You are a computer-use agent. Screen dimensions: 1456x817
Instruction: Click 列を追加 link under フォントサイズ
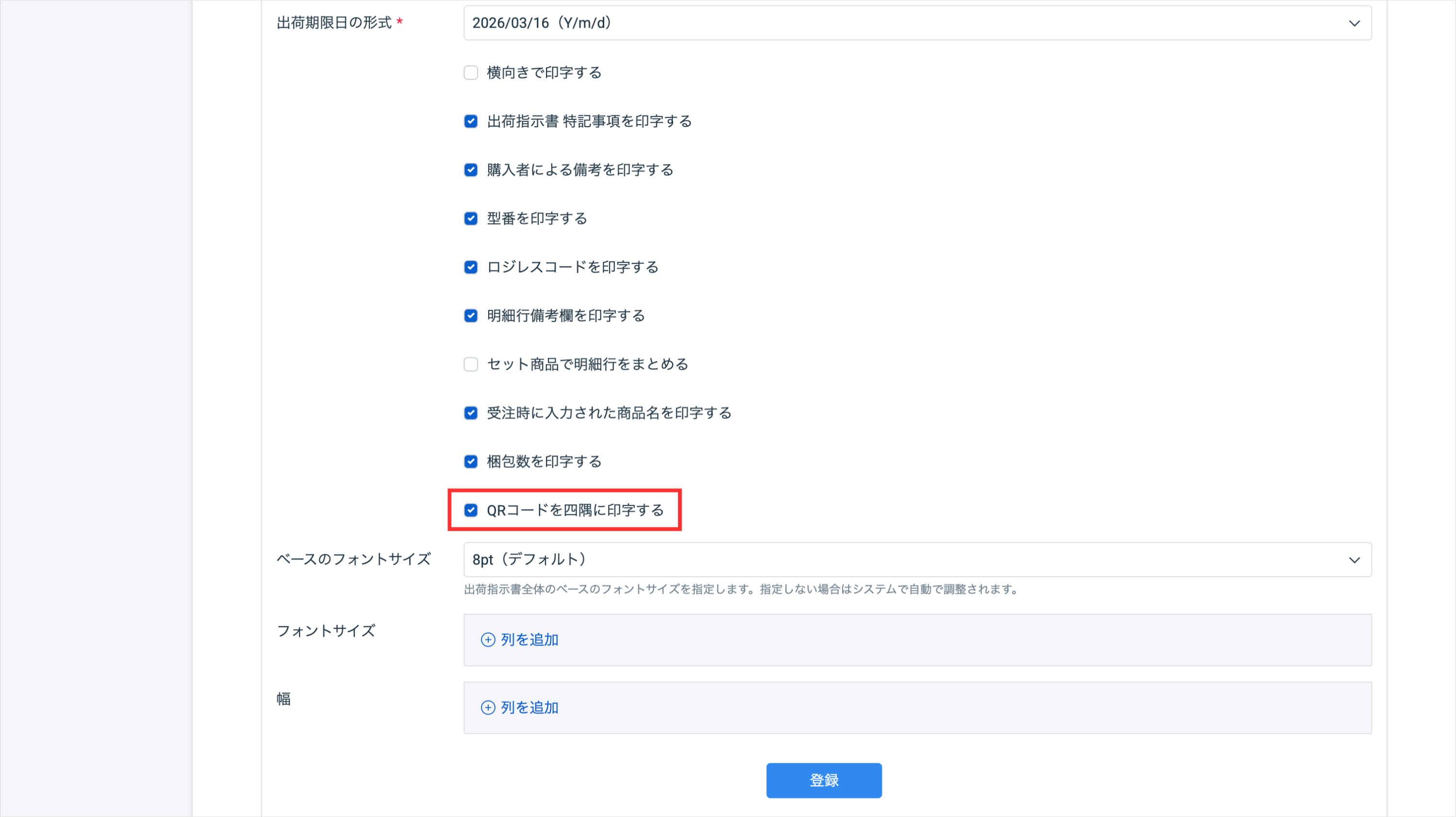529,639
